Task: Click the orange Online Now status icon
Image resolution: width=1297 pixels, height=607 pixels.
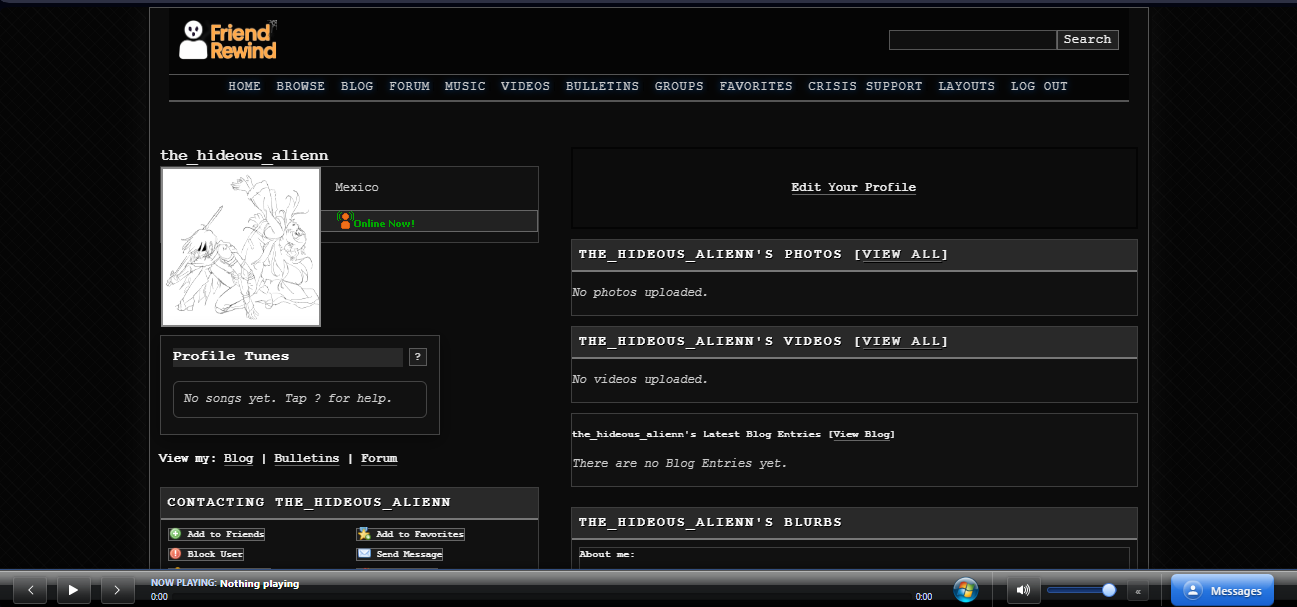Action: [x=345, y=221]
